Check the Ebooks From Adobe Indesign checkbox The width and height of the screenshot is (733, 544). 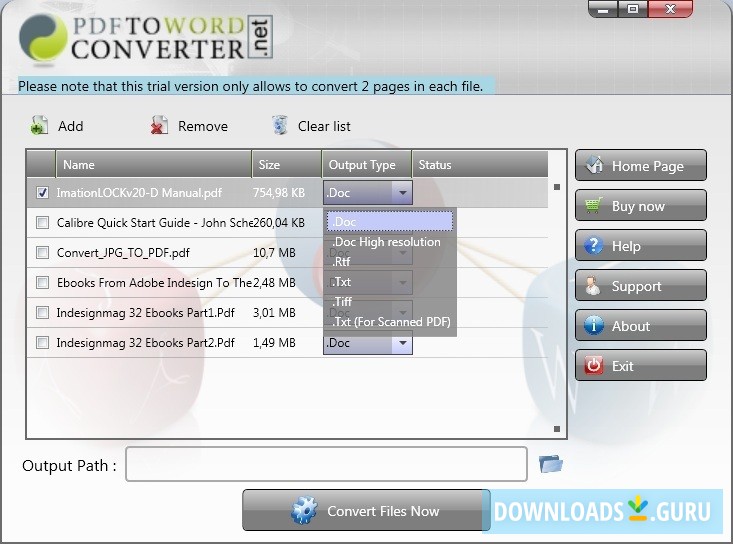(43, 283)
